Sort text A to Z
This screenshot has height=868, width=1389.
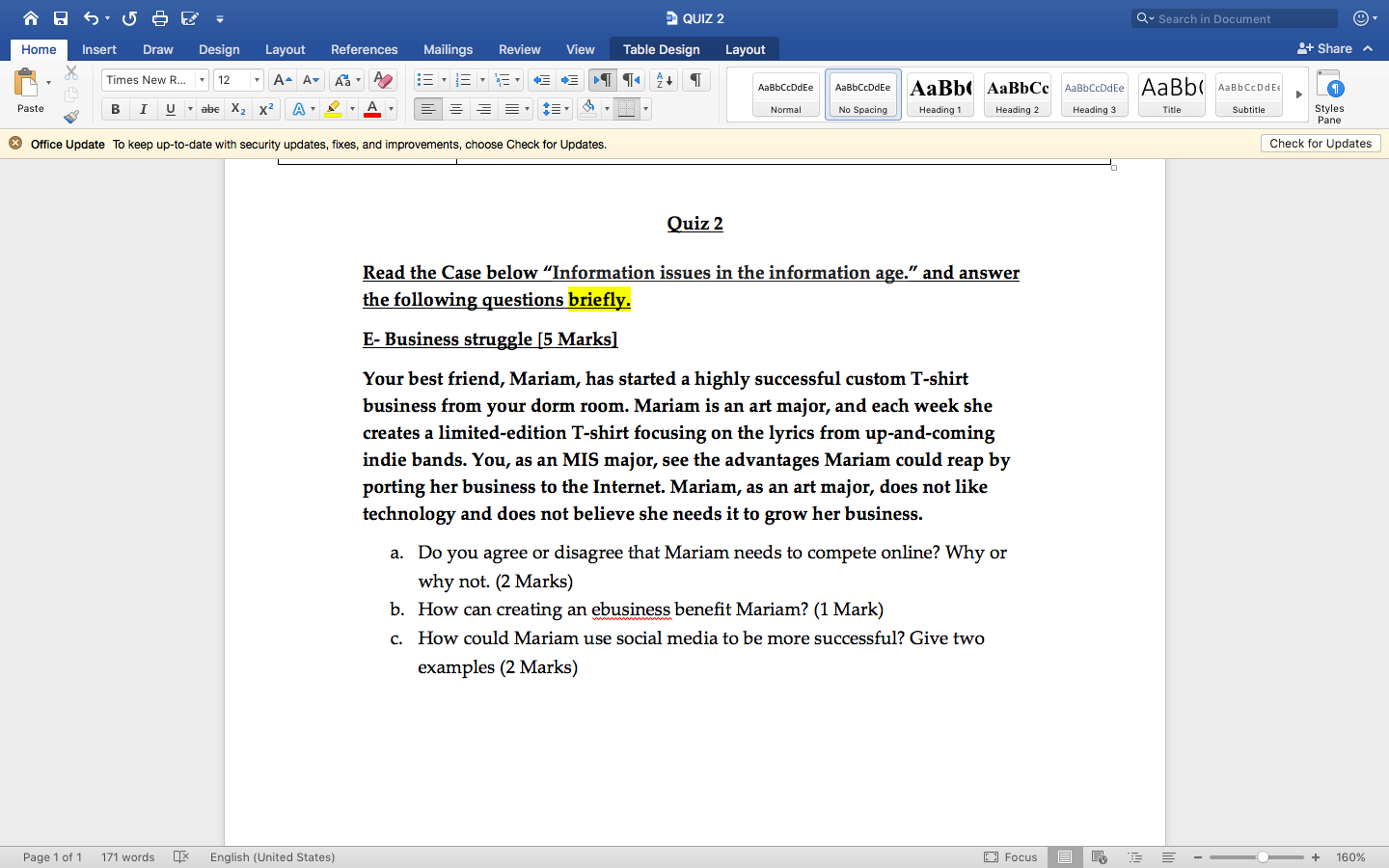coord(663,80)
